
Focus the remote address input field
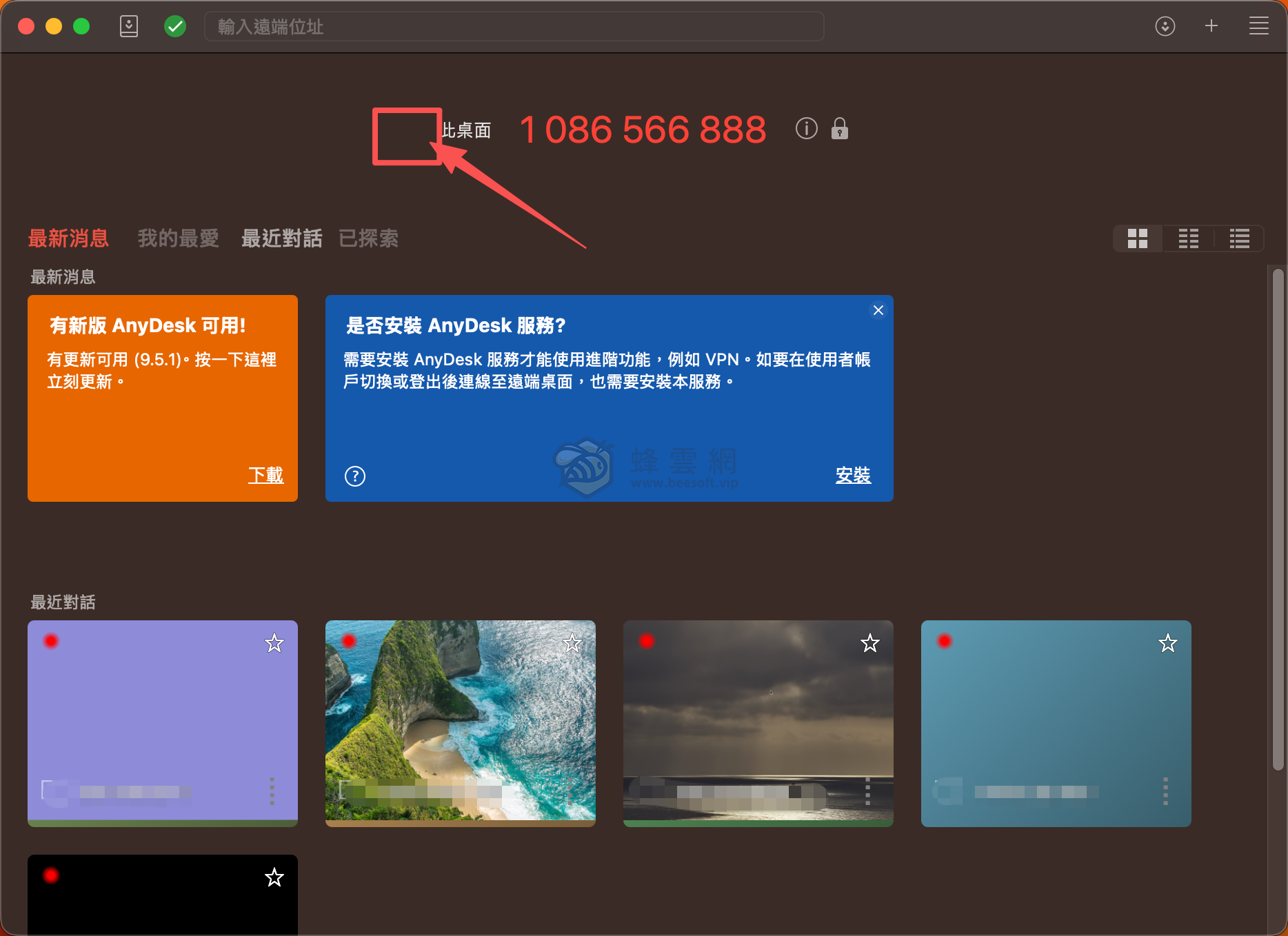click(514, 26)
